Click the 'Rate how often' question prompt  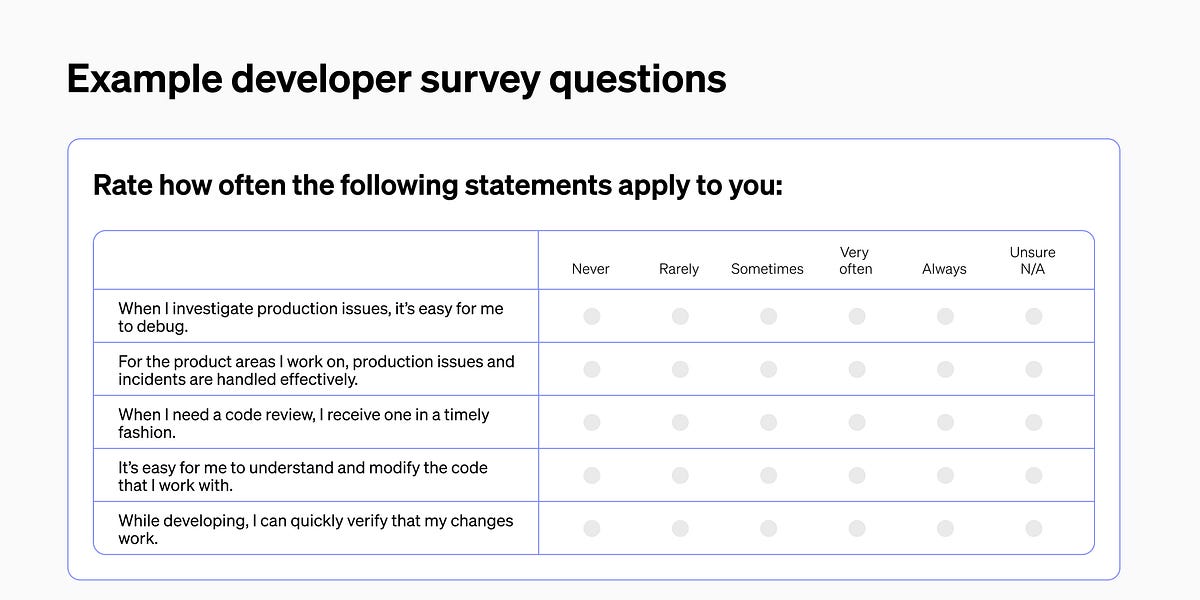tap(438, 186)
